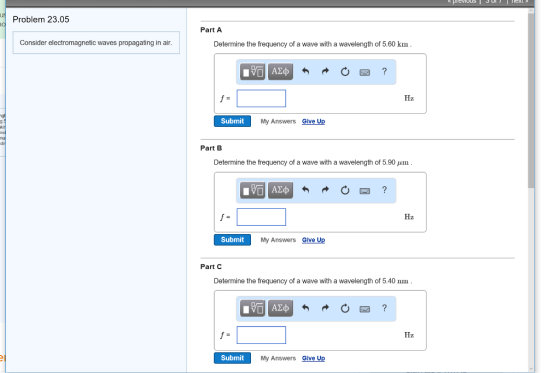
Task: Open help for Part C answer box
Action: [x=384, y=308]
